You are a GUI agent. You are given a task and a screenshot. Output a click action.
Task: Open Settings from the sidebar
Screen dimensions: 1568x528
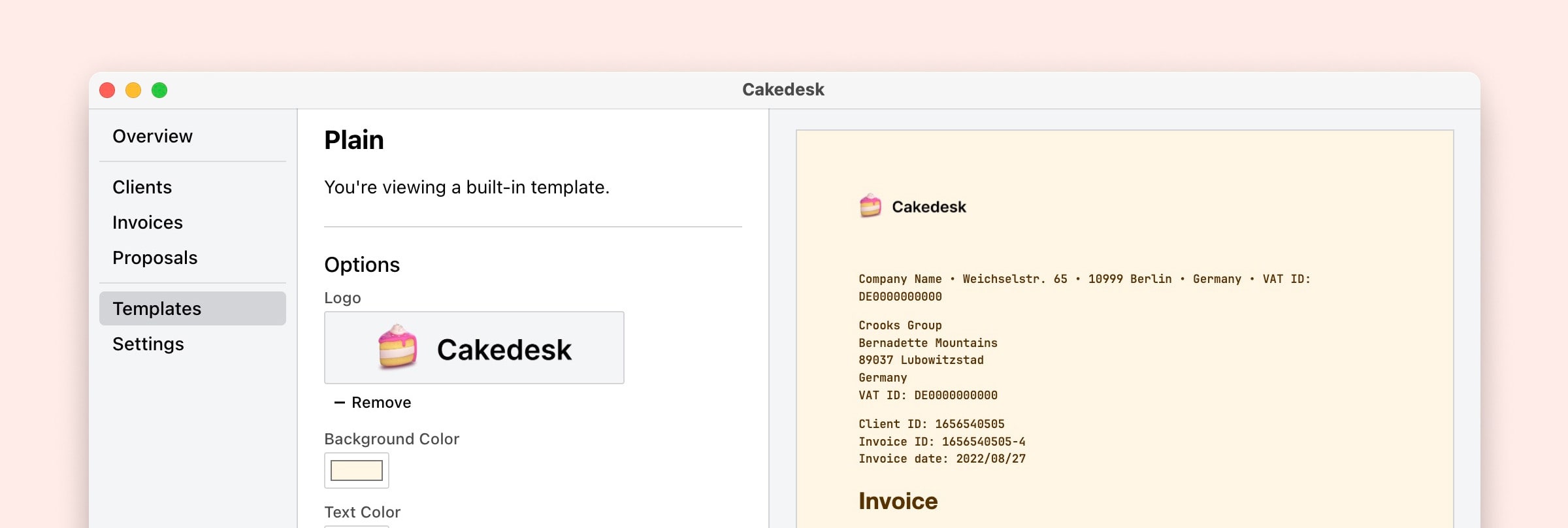[148, 344]
